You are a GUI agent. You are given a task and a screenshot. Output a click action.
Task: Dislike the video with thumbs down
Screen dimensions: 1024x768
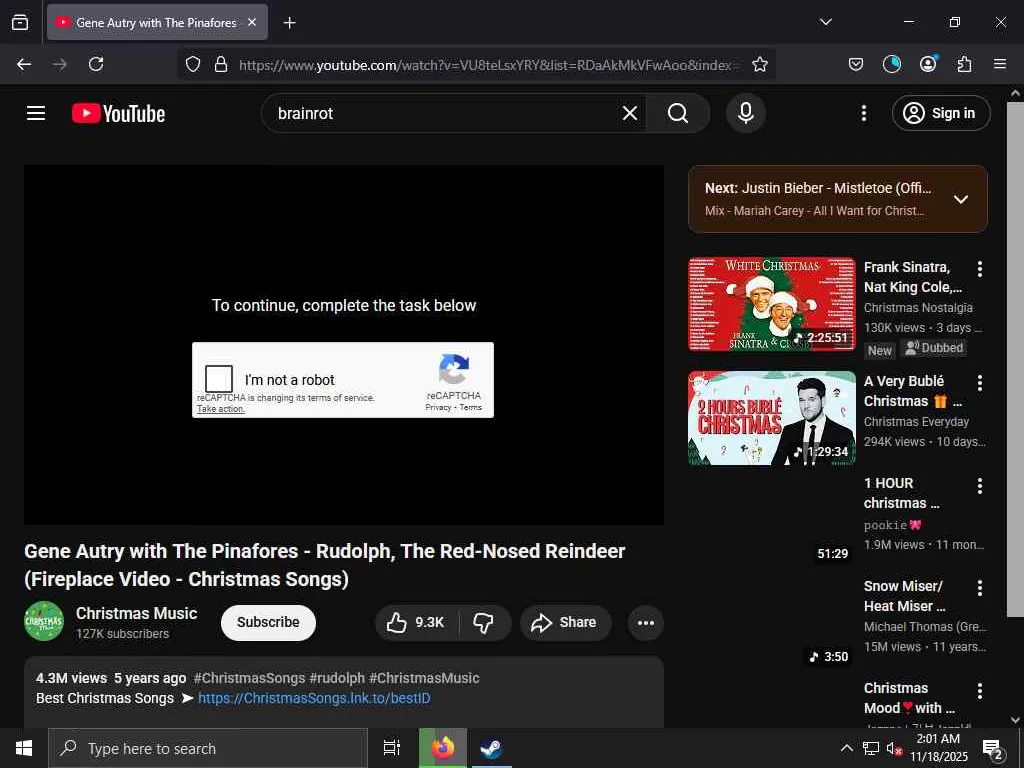tap(484, 622)
